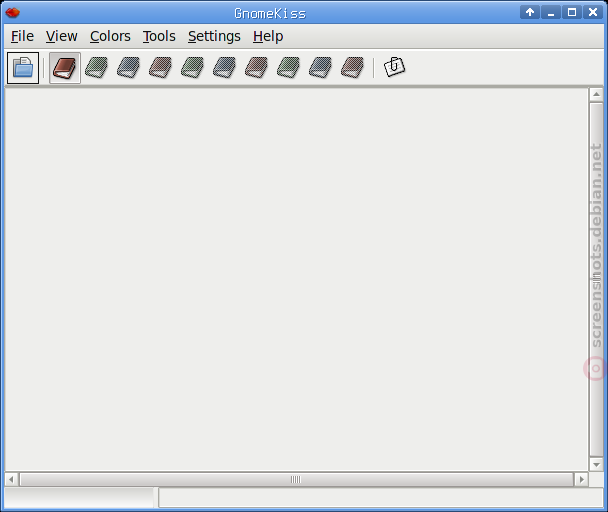Open the Help menu
608x512 pixels.
[268, 36]
